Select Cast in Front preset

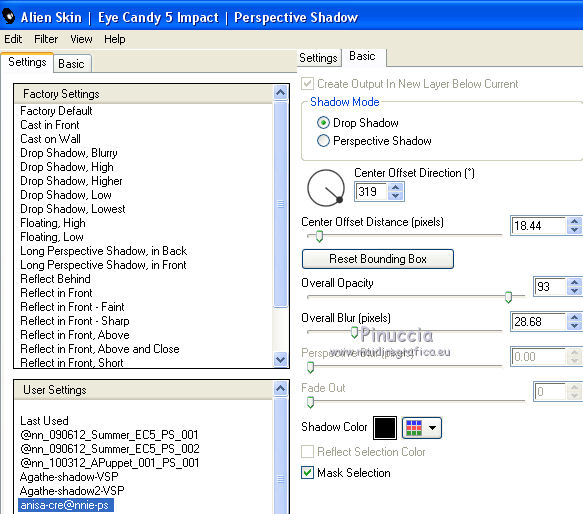click(x=50, y=125)
